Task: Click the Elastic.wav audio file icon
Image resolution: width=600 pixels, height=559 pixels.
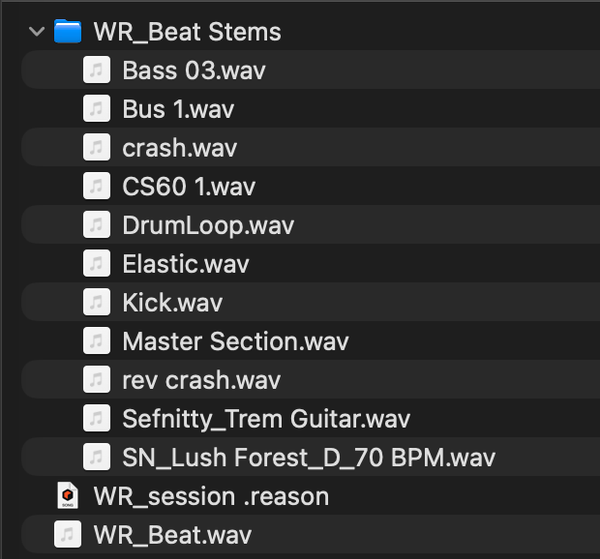Action: (x=97, y=264)
